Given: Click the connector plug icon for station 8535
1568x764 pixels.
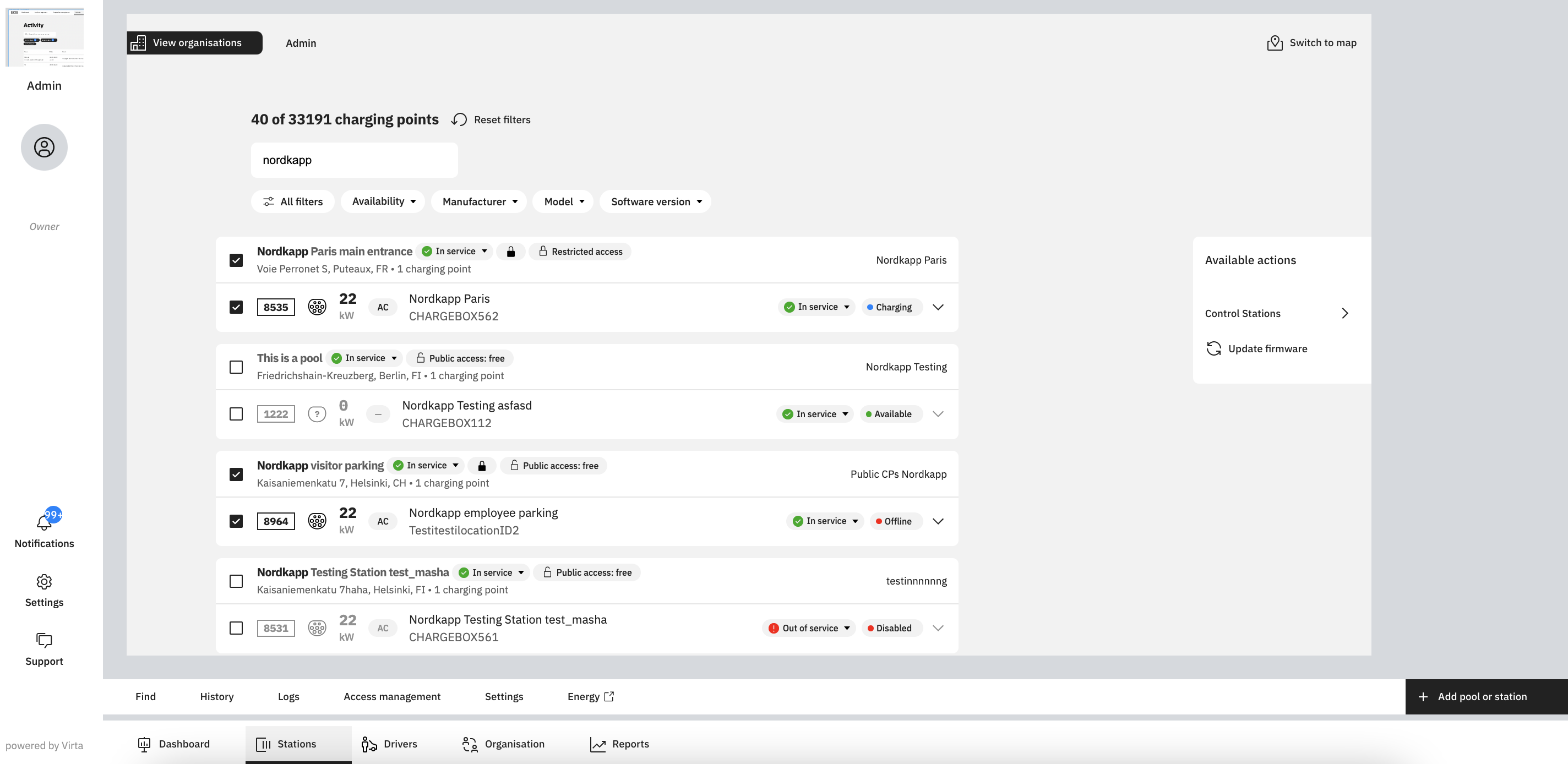Looking at the screenshot, I should pyautogui.click(x=317, y=307).
